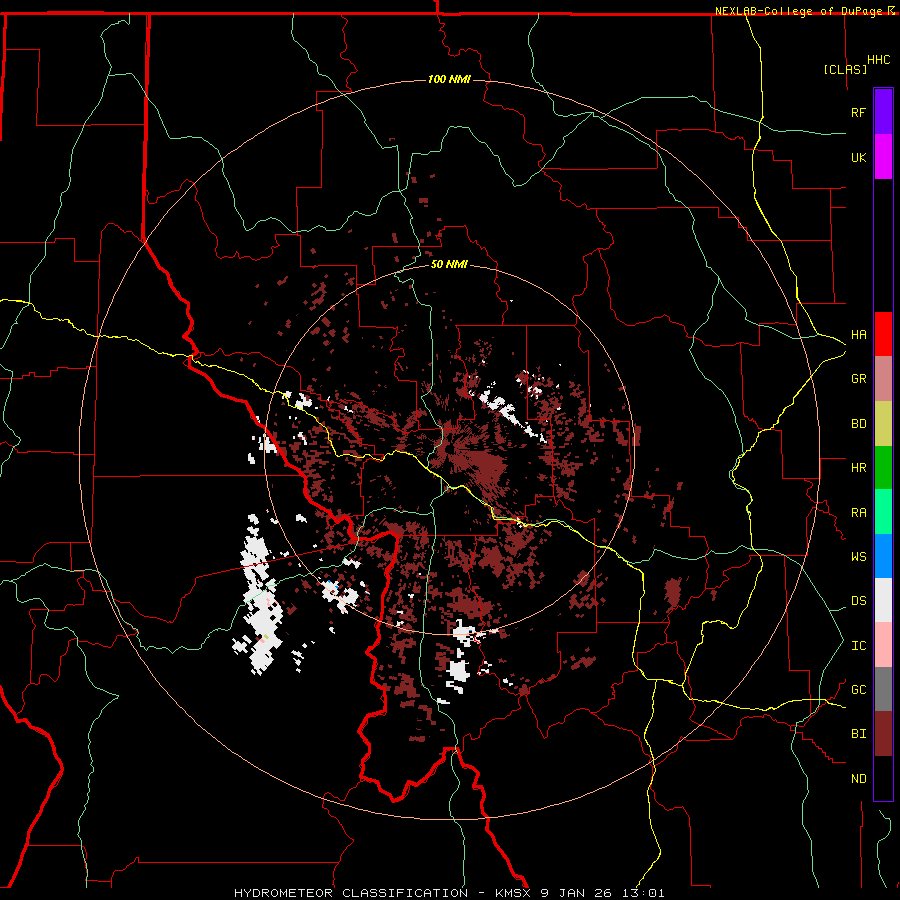Click the UK legend label
This screenshot has width=900, height=900.
coord(858,157)
